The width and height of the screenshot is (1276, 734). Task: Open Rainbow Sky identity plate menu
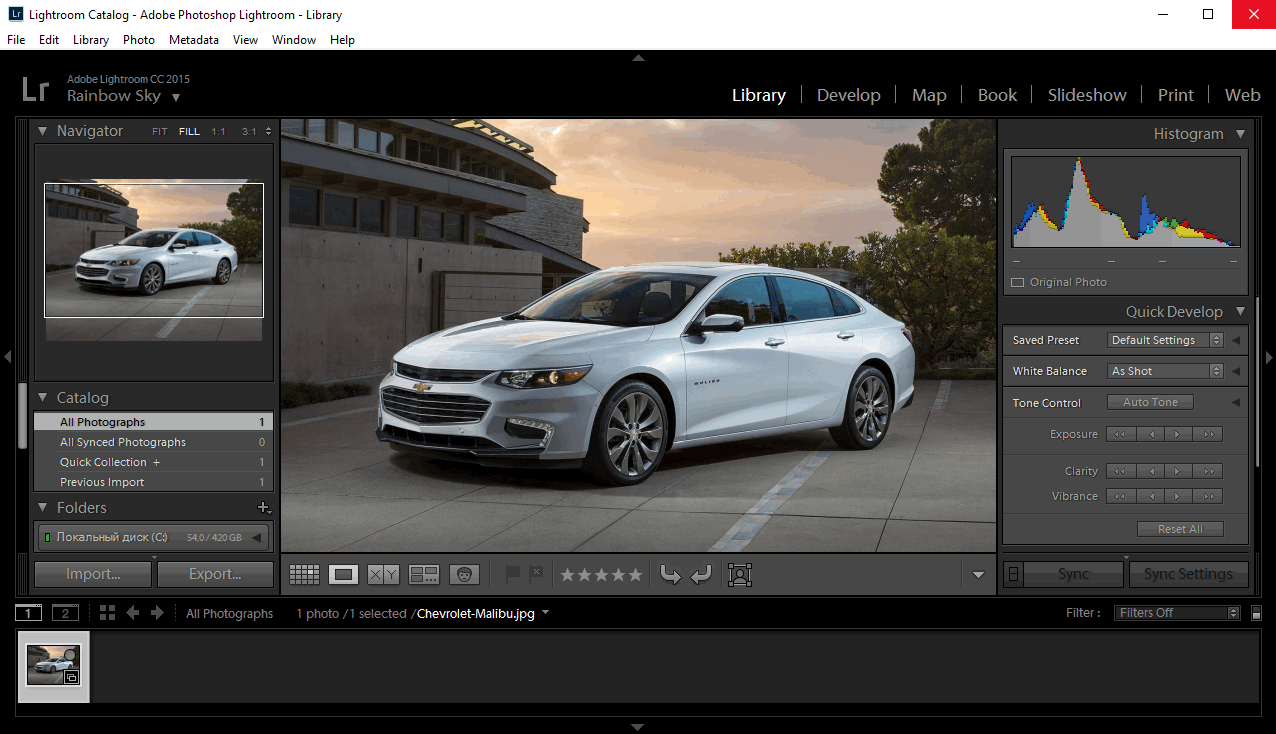pos(176,98)
